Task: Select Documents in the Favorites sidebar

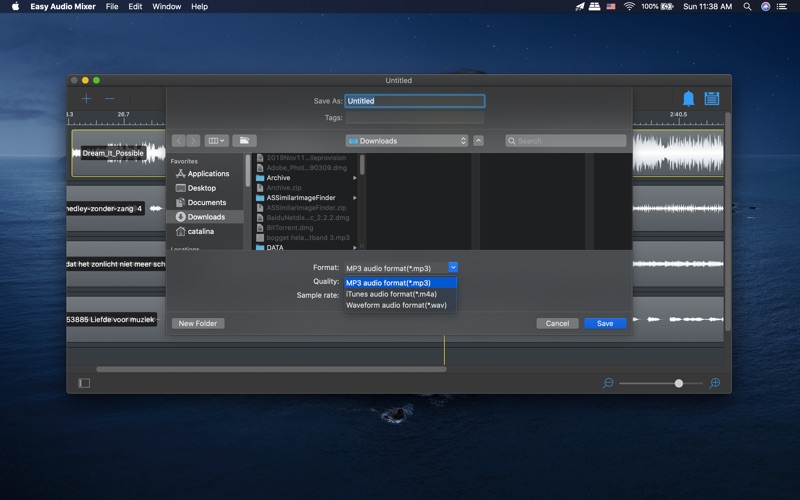Action: 206,202
